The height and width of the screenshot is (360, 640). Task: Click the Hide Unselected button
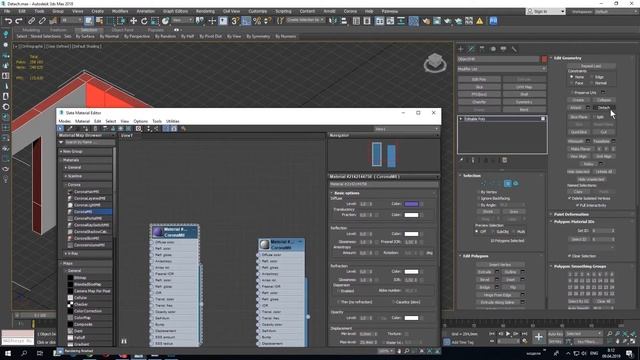click(591, 179)
